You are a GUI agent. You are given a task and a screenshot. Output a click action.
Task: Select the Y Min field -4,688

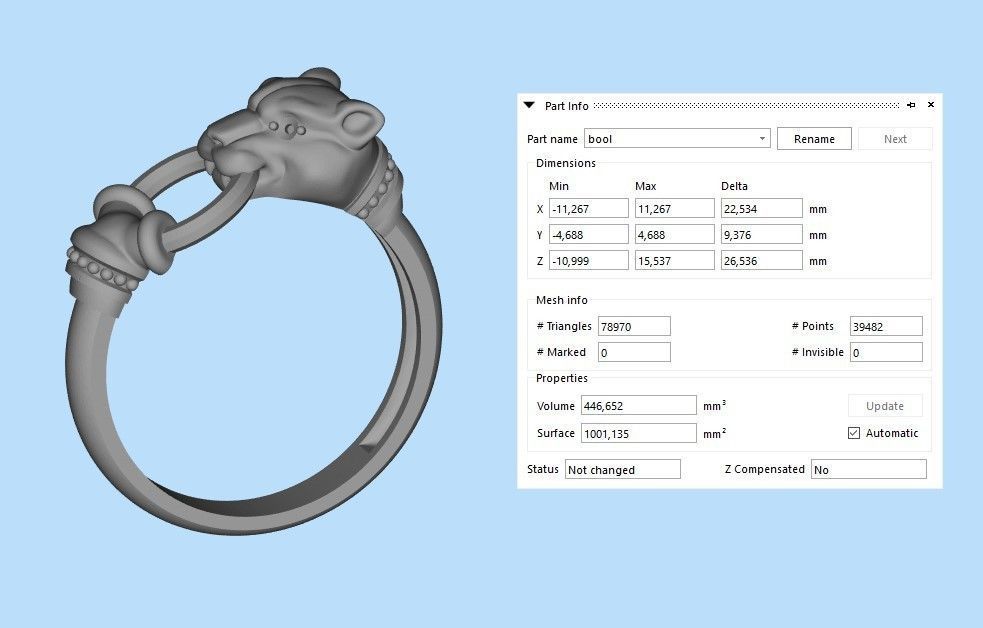(588, 234)
